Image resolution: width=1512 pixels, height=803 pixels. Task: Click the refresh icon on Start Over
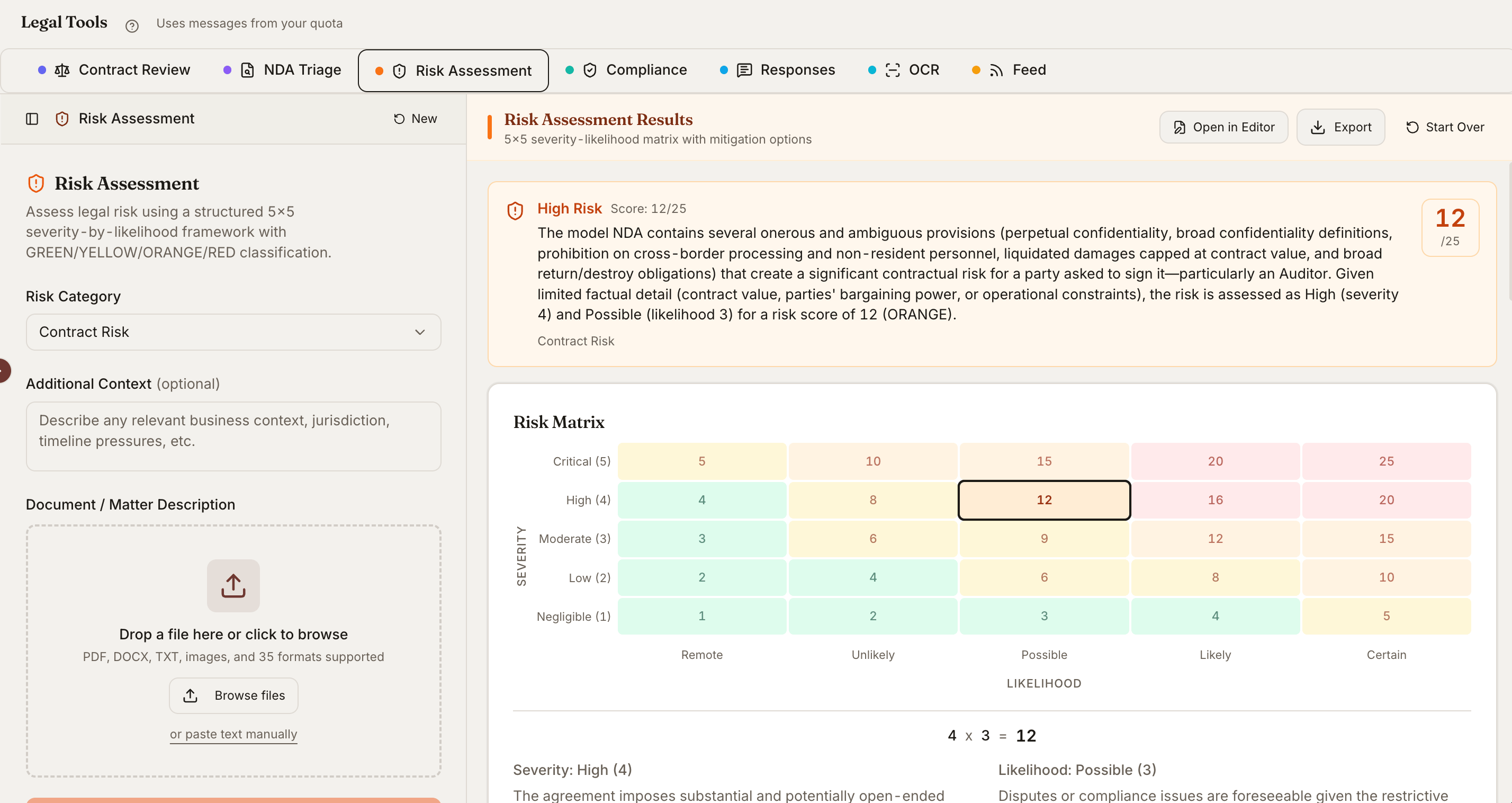point(1412,128)
